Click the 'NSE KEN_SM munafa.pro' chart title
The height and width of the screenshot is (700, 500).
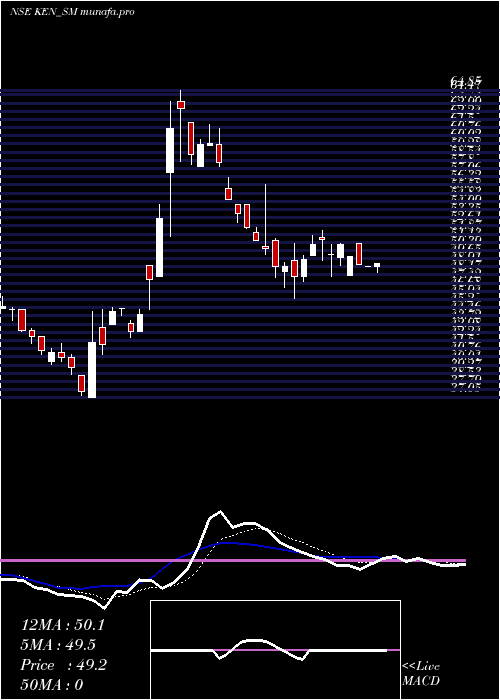click(x=72, y=12)
